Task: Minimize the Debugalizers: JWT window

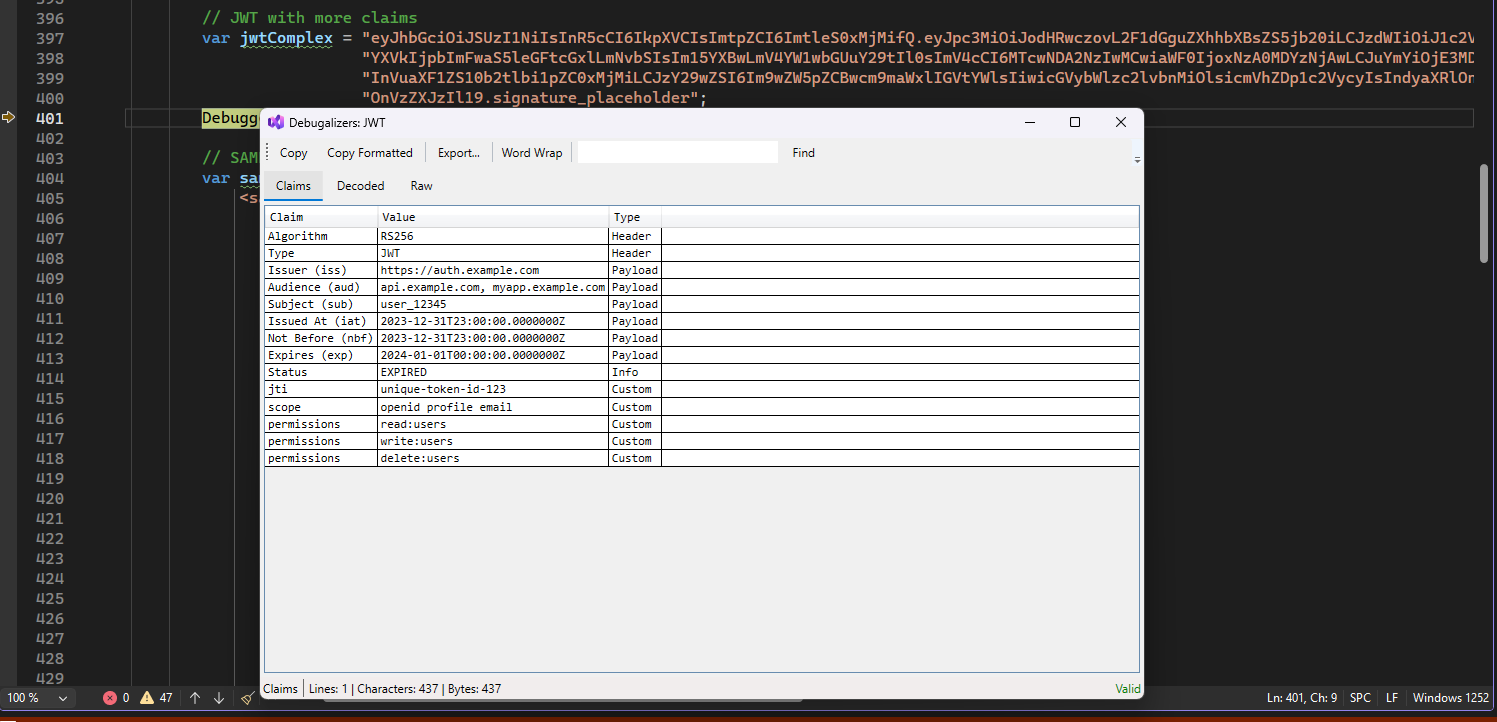Action: (x=1029, y=122)
